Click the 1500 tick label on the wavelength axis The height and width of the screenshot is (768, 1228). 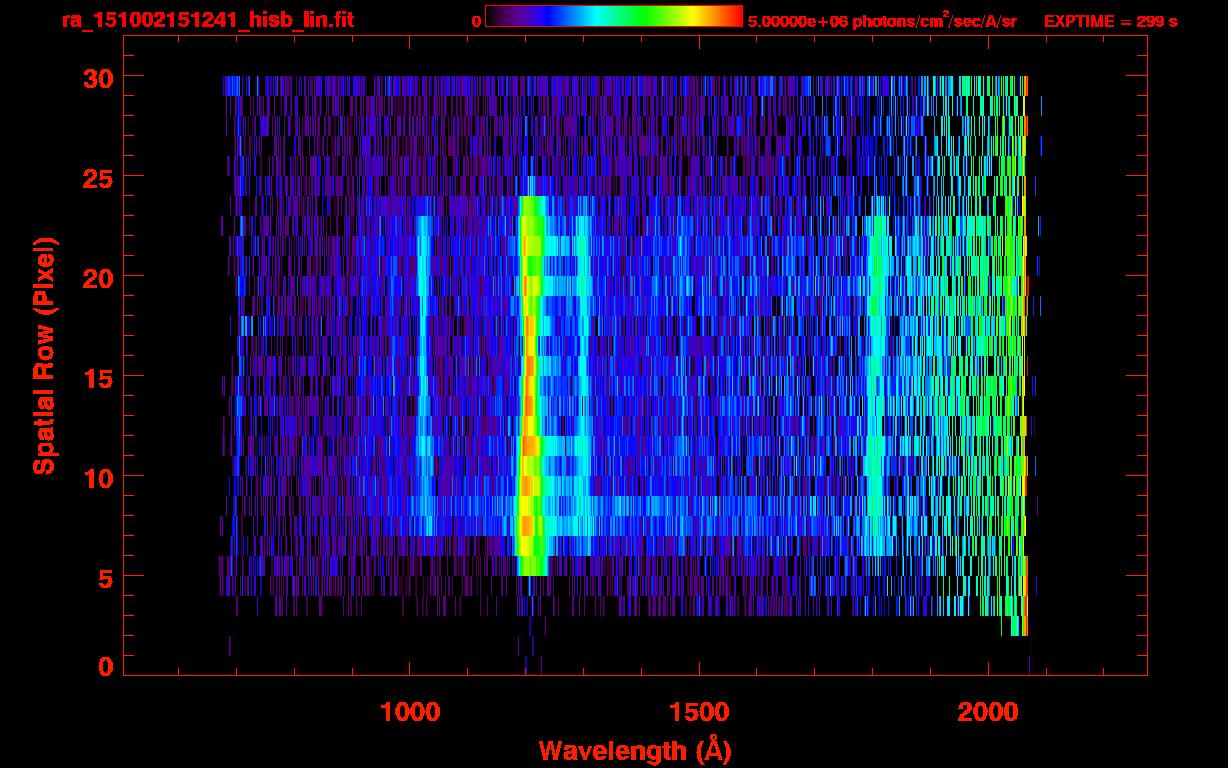[698, 711]
